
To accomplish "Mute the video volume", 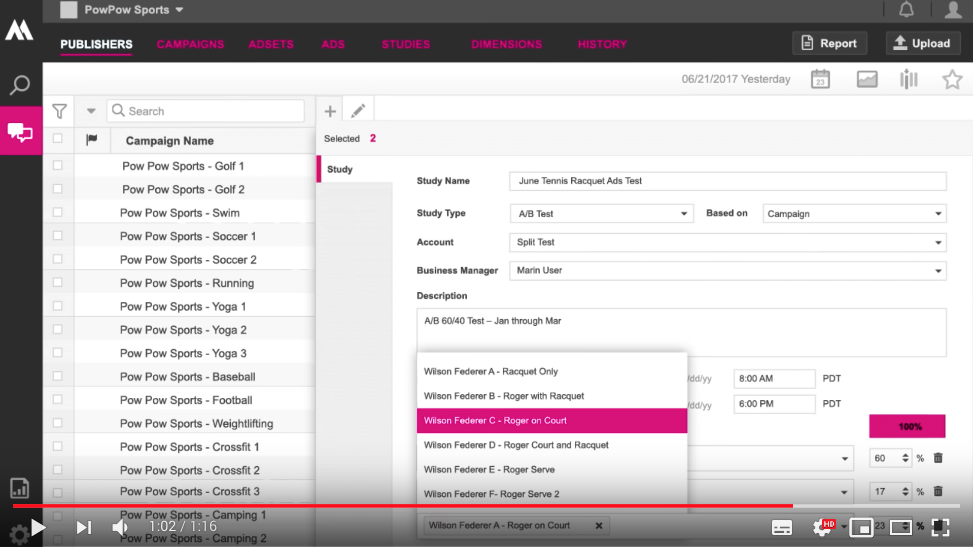I will [x=120, y=527].
